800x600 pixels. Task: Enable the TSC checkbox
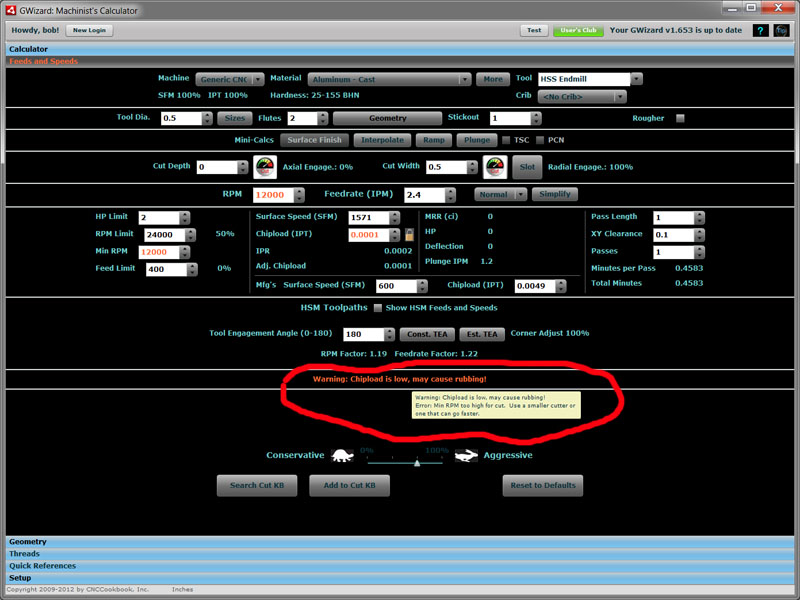click(x=505, y=140)
